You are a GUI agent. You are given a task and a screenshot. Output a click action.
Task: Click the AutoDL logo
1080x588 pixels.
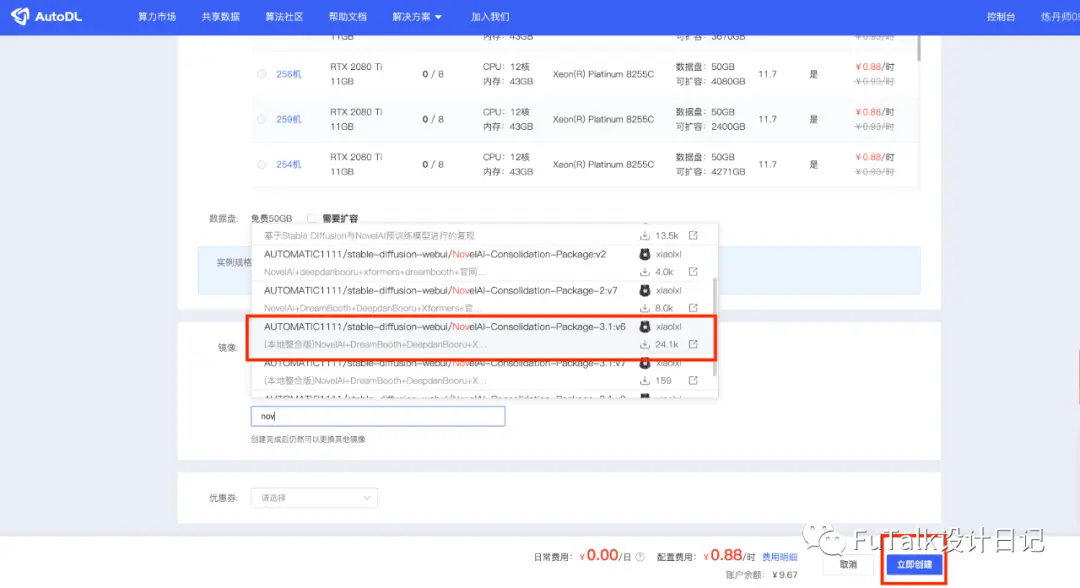pos(46,17)
